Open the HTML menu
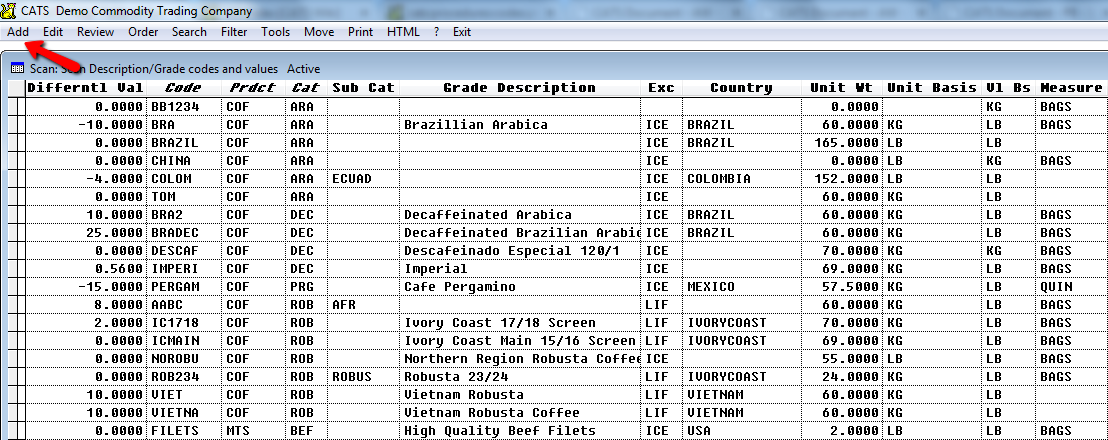Screen dimensions: 1108x440 403,32
